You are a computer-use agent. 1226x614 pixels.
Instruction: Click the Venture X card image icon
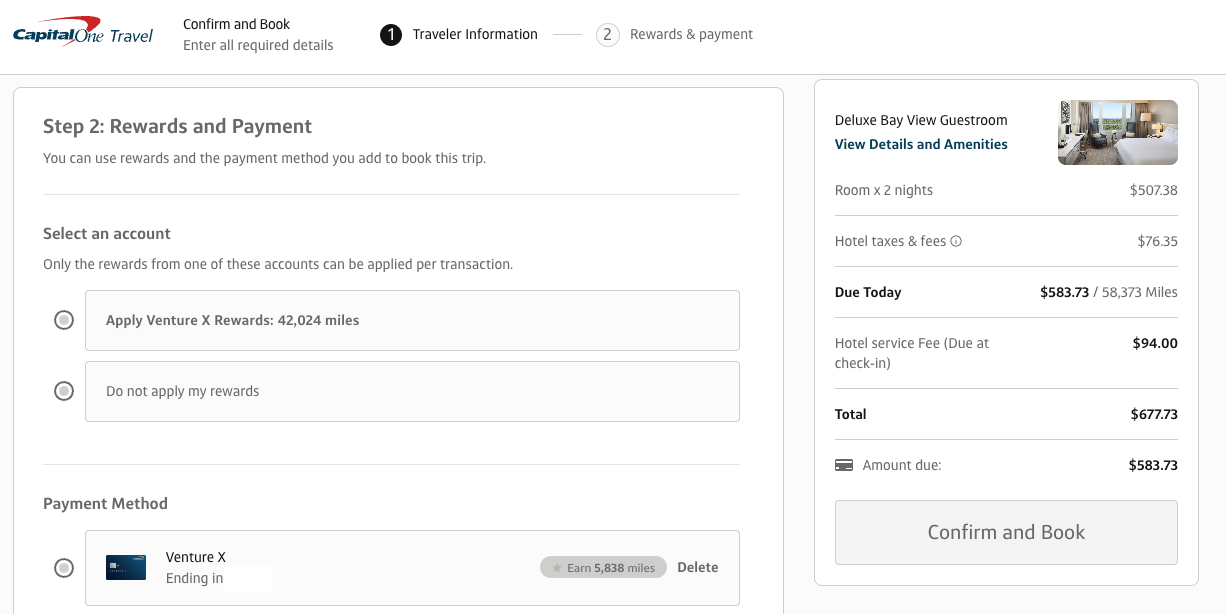tap(126, 567)
